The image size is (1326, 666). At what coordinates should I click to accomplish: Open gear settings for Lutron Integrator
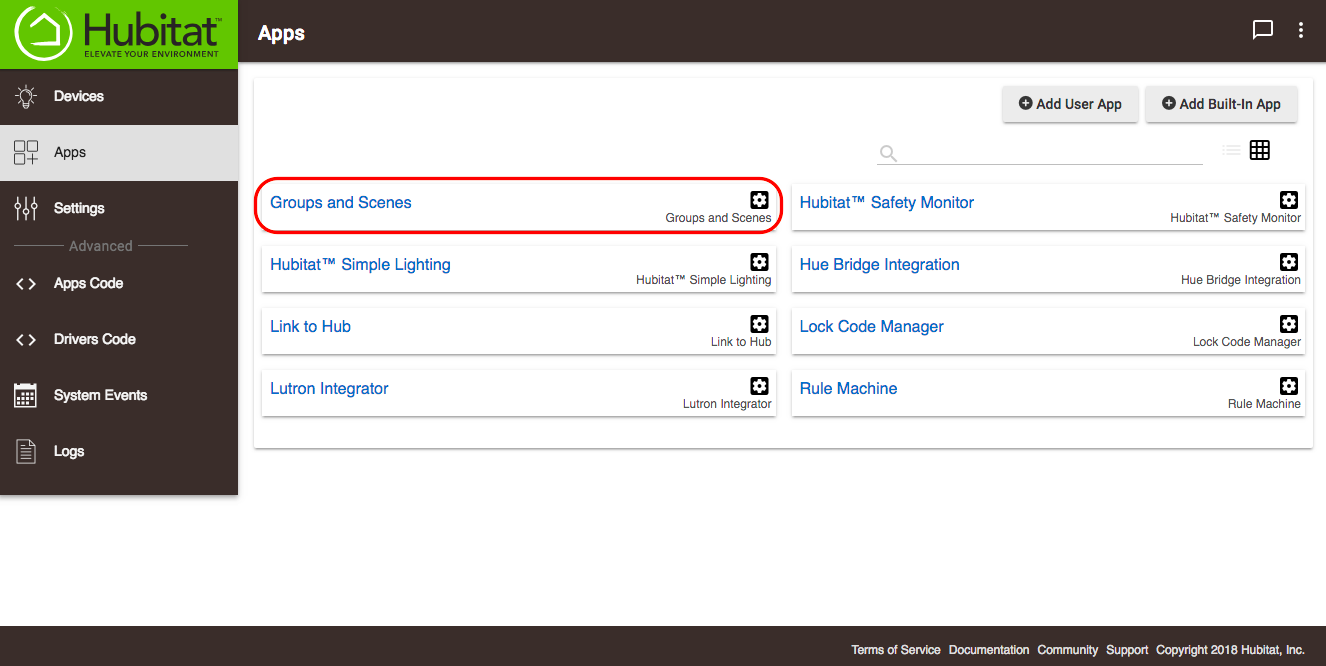coord(760,386)
